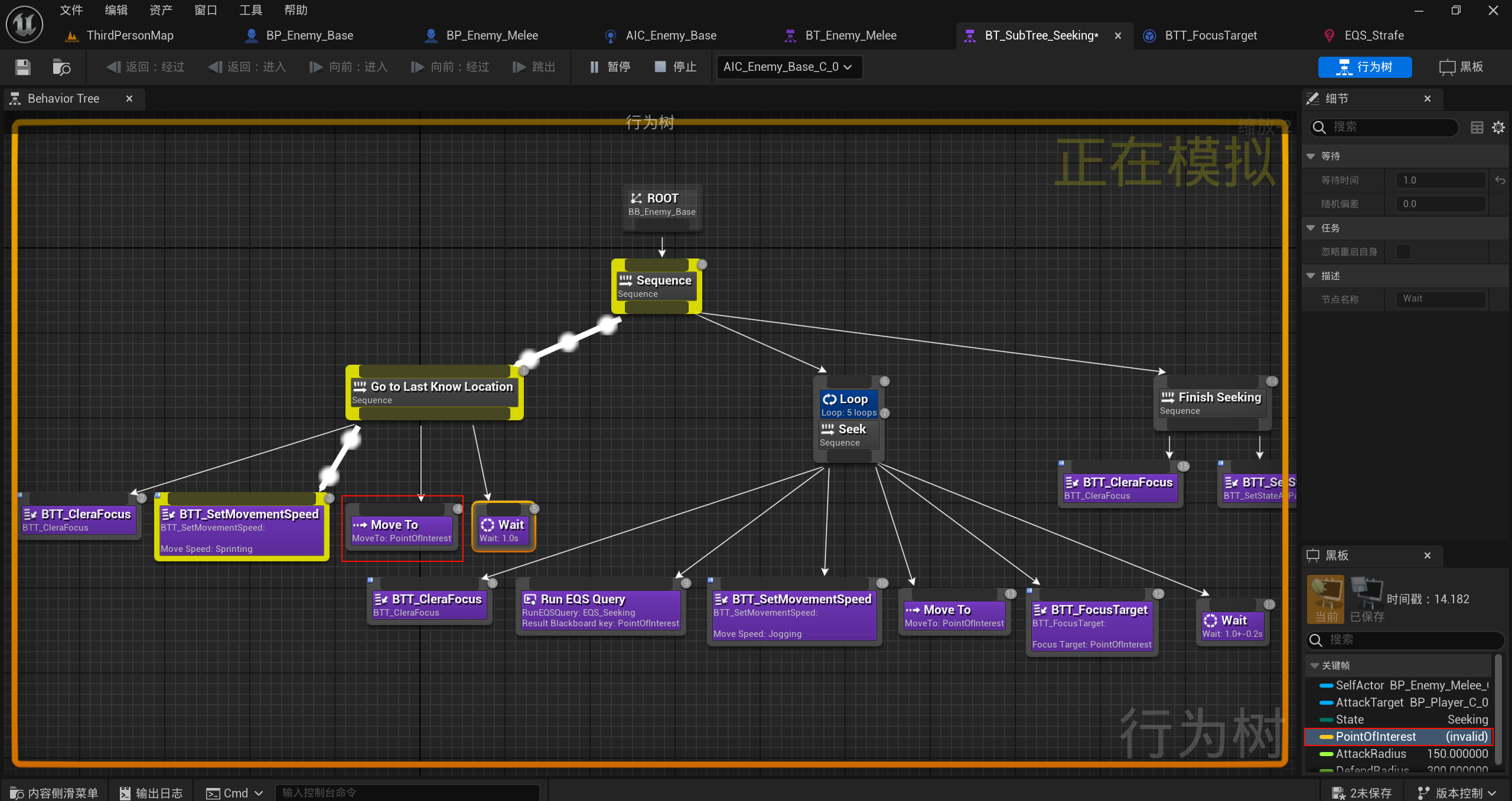Toggle the ignore restart self checkbox
This screenshot has width=1512, height=801.
pyautogui.click(x=1403, y=252)
